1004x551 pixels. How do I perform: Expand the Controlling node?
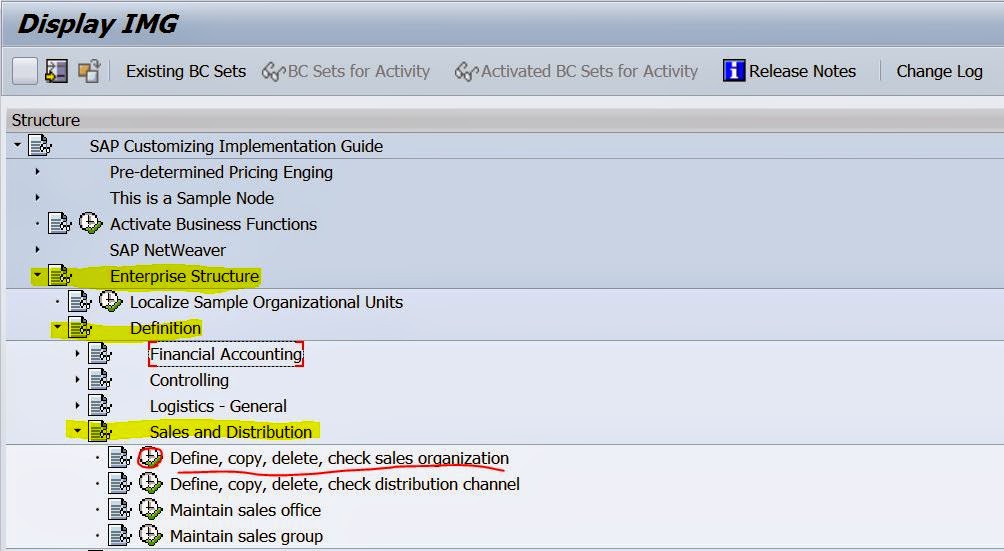pyautogui.click(x=77, y=379)
